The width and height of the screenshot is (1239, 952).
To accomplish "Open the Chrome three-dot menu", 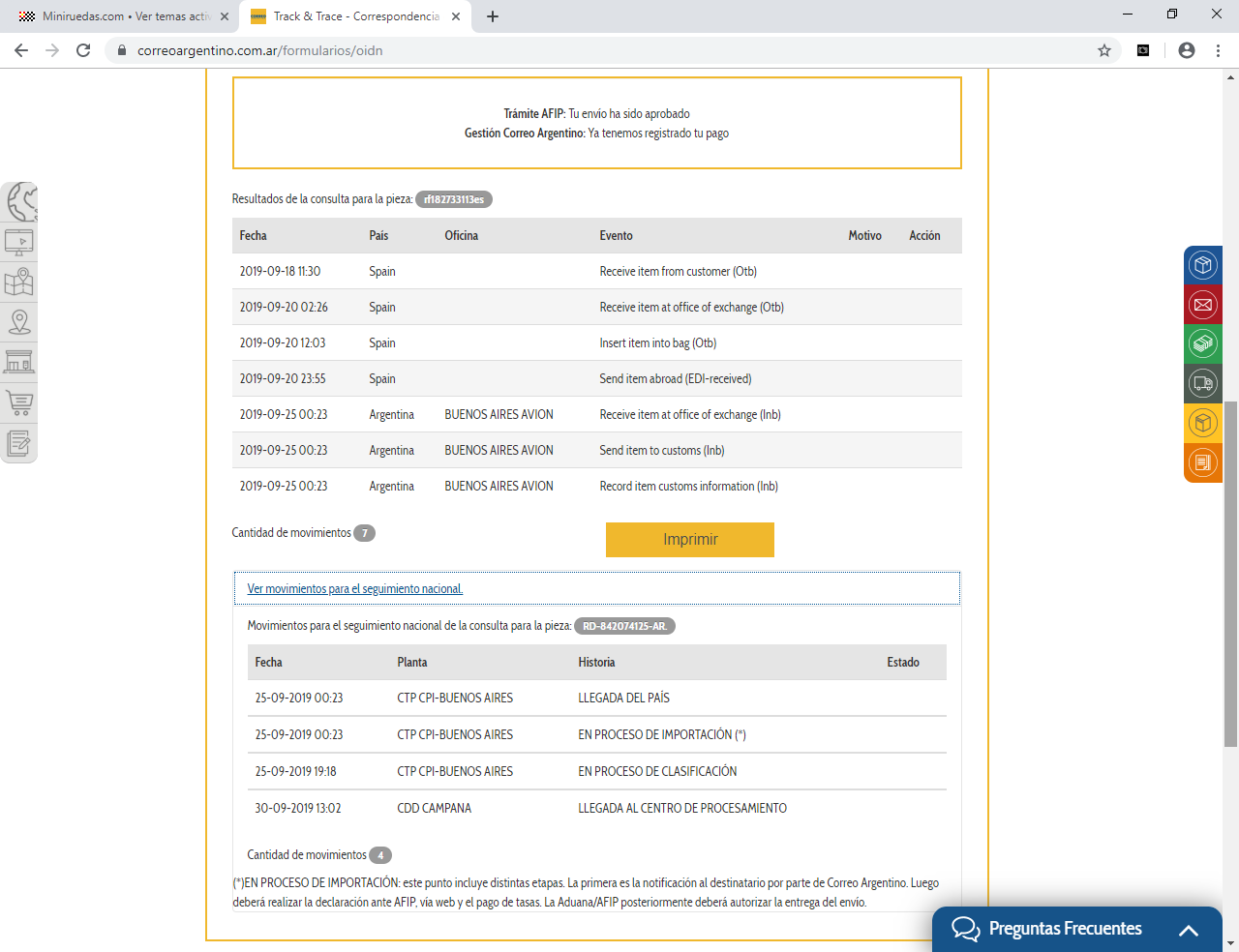I will pos(1218,50).
